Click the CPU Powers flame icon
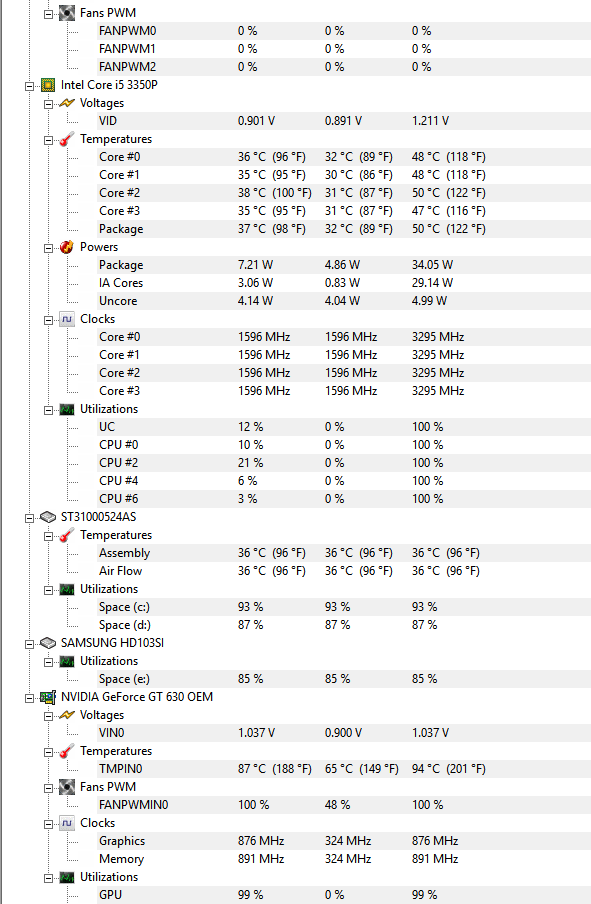 [x=67, y=247]
